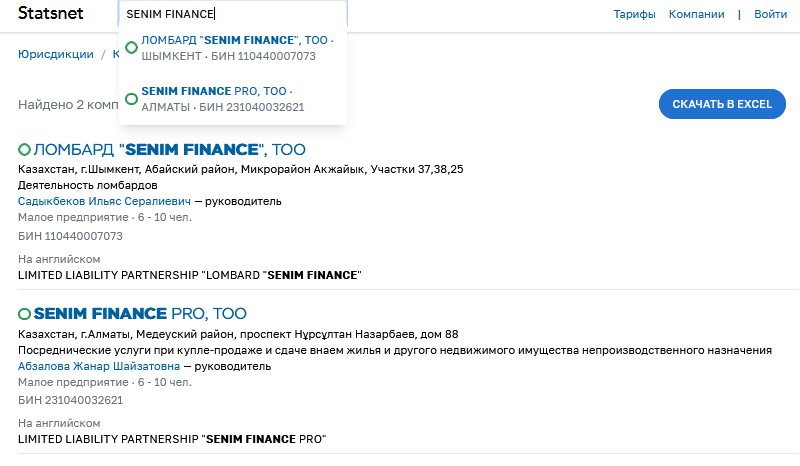Click the Войти login link
The height and width of the screenshot is (466, 800).
point(770,15)
